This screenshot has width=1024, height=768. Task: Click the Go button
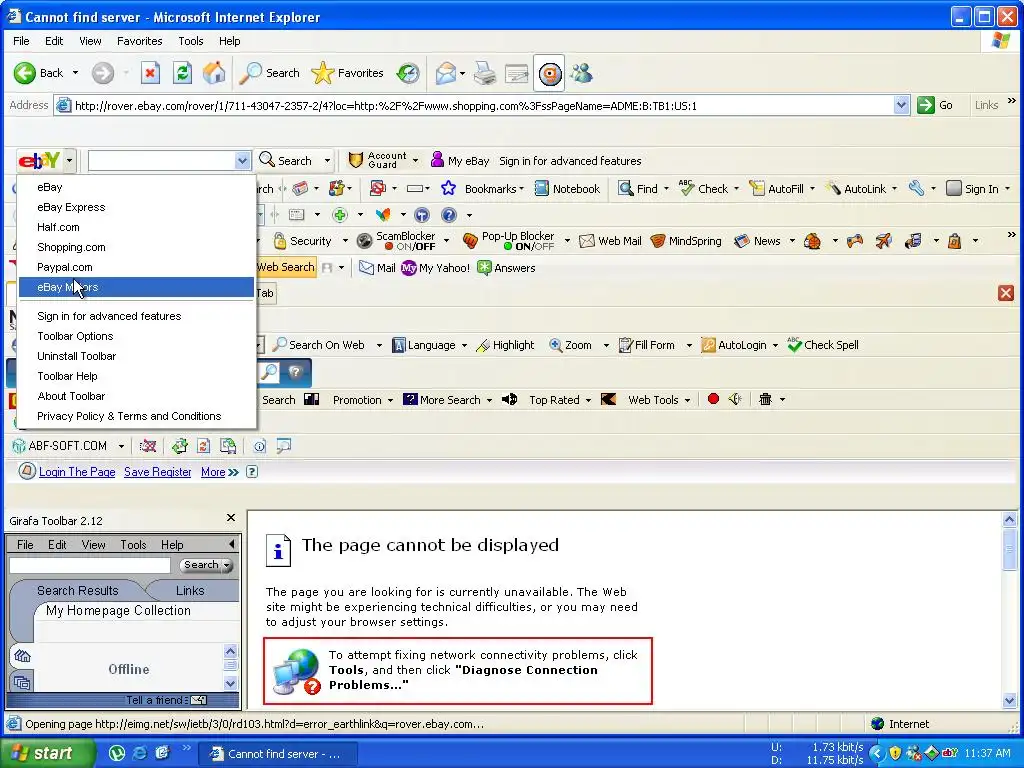point(935,105)
